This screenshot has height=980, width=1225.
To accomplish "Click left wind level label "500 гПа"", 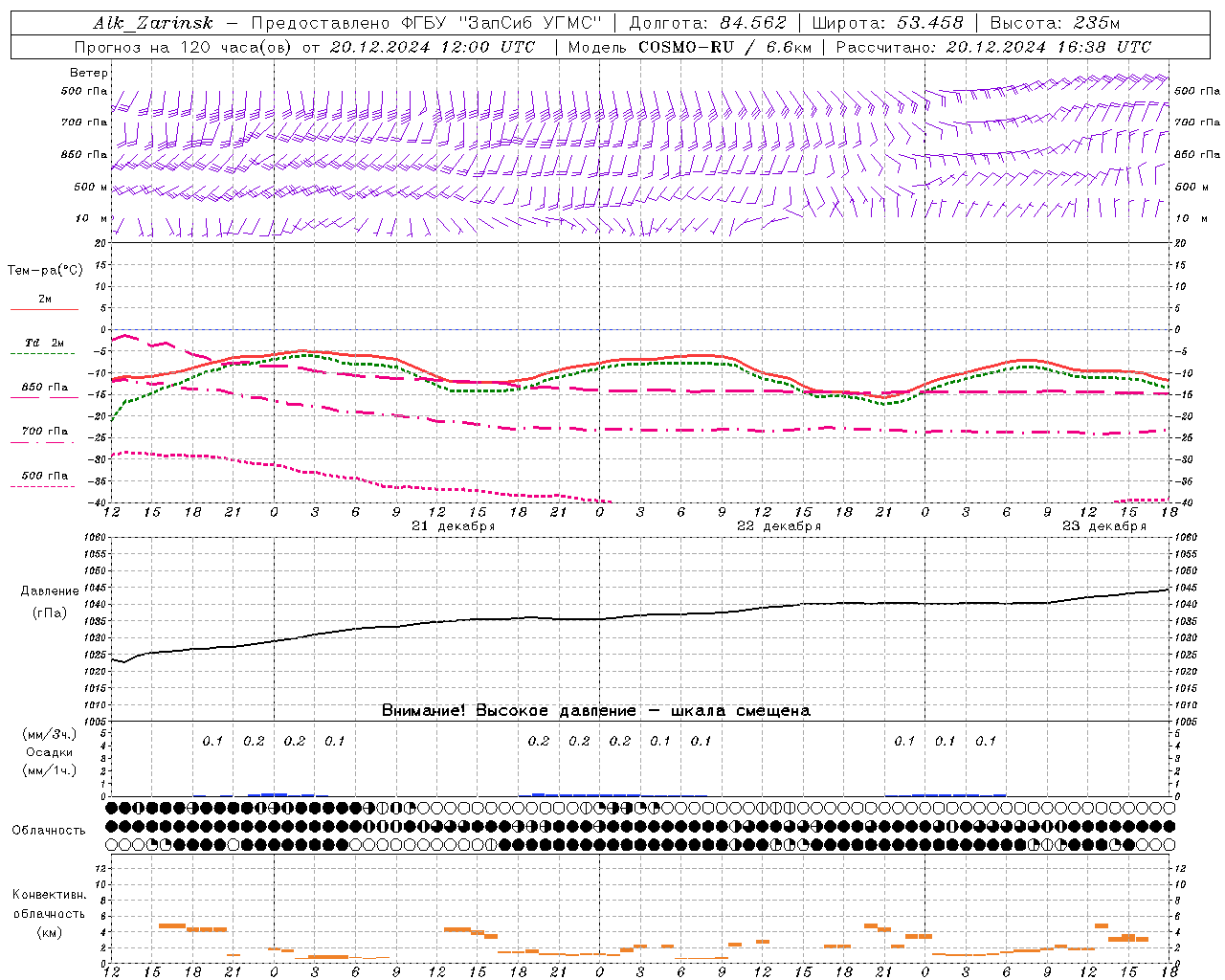I will click(84, 91).
